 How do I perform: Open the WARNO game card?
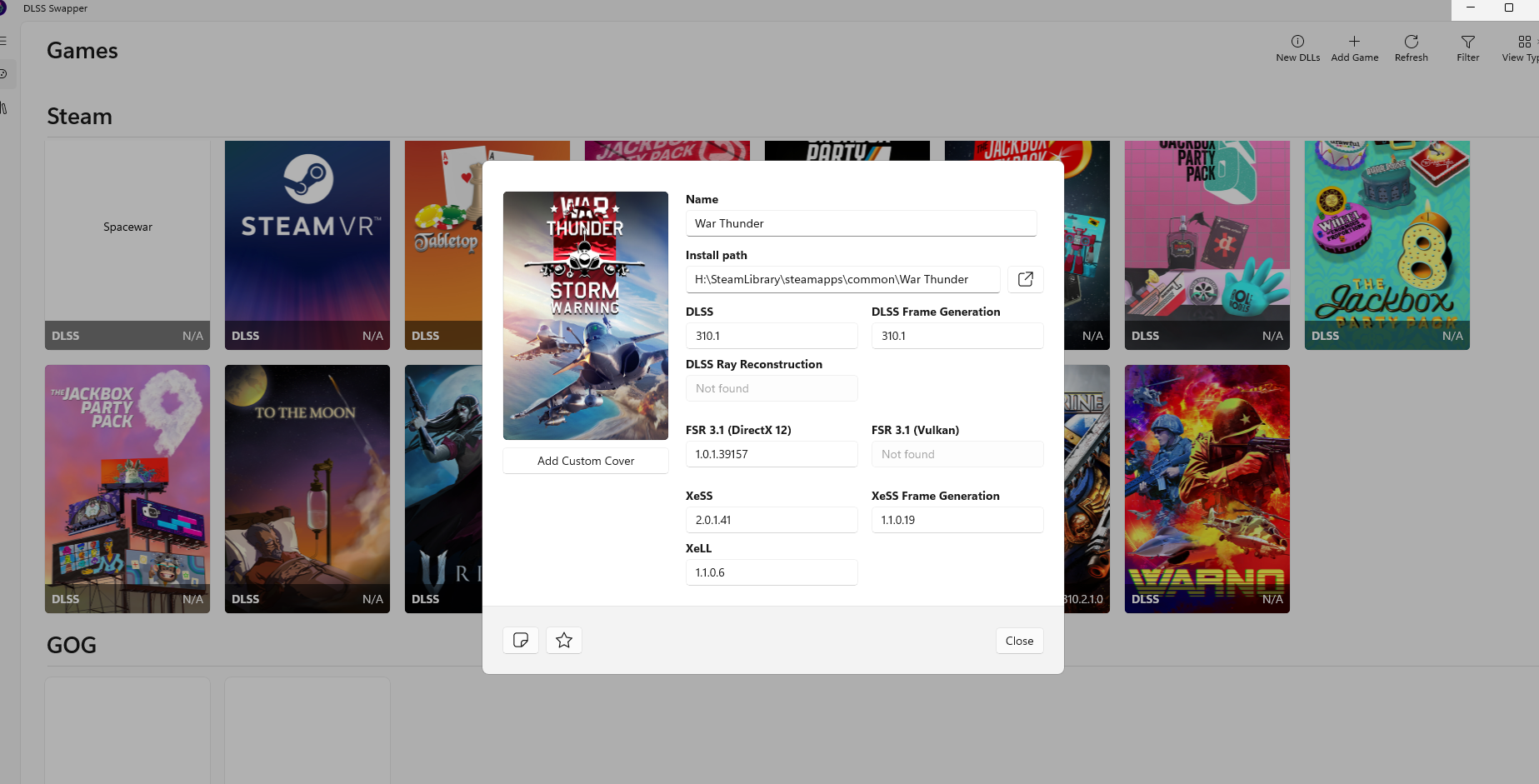(x=1207, y=489)
